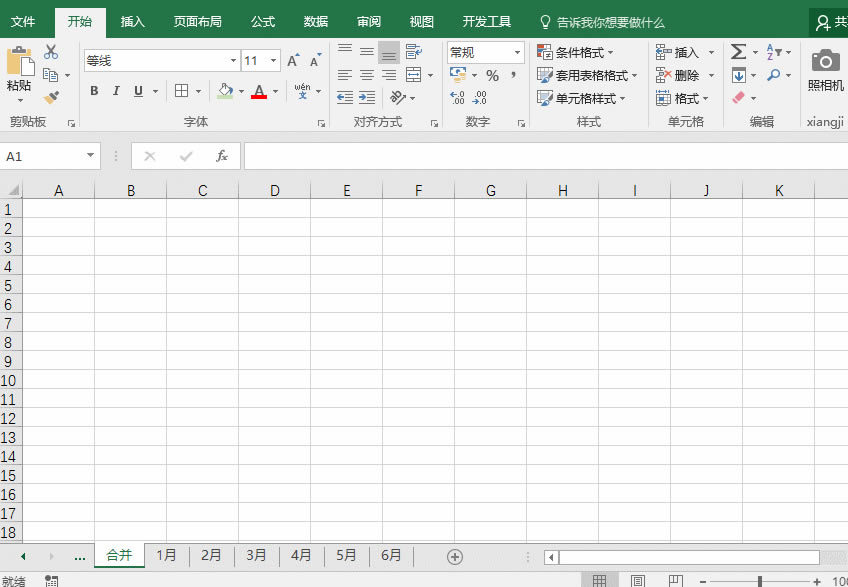Click the zoom slider handle
Screen dimensions: 848x587
coord(760,581)
